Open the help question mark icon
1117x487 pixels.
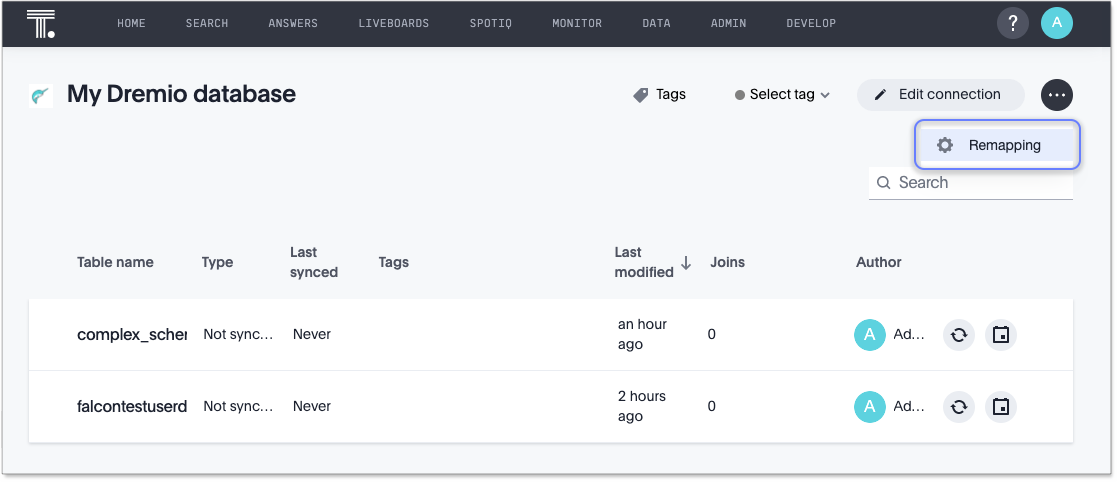coord(1012,24)
